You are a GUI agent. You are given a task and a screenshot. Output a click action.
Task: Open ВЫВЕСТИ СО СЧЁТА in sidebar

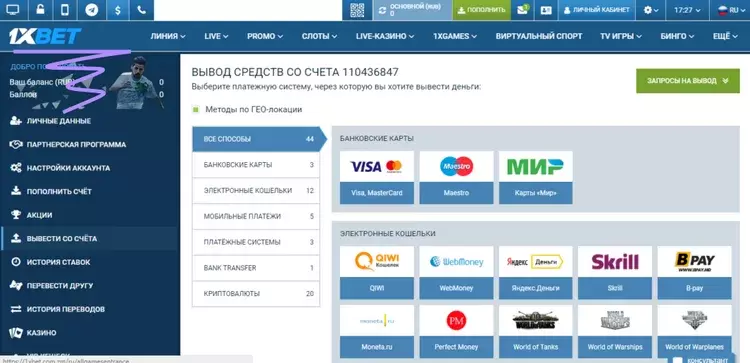[90, 239]
